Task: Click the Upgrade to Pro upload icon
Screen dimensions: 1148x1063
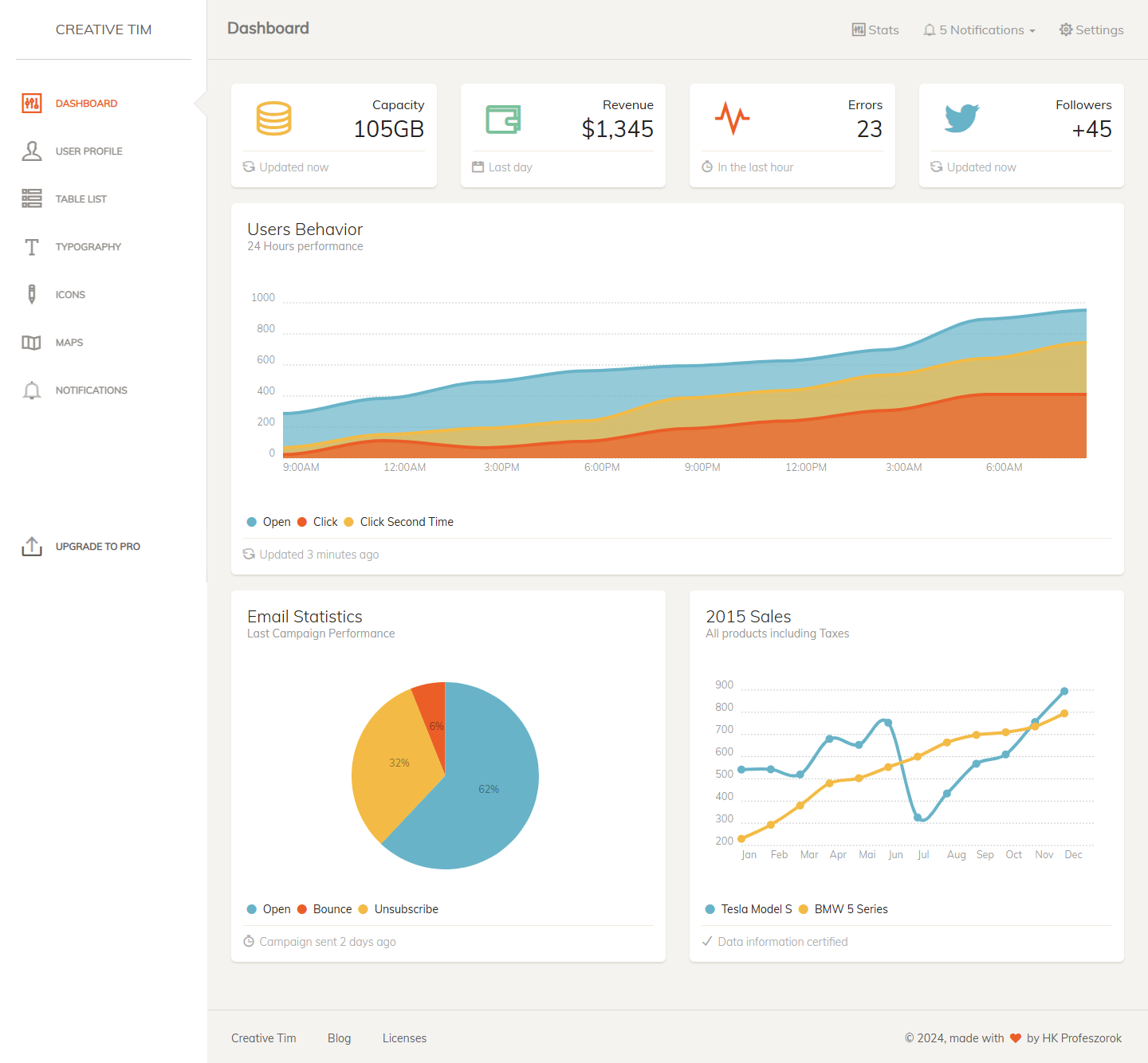Action: pos(32,547)
